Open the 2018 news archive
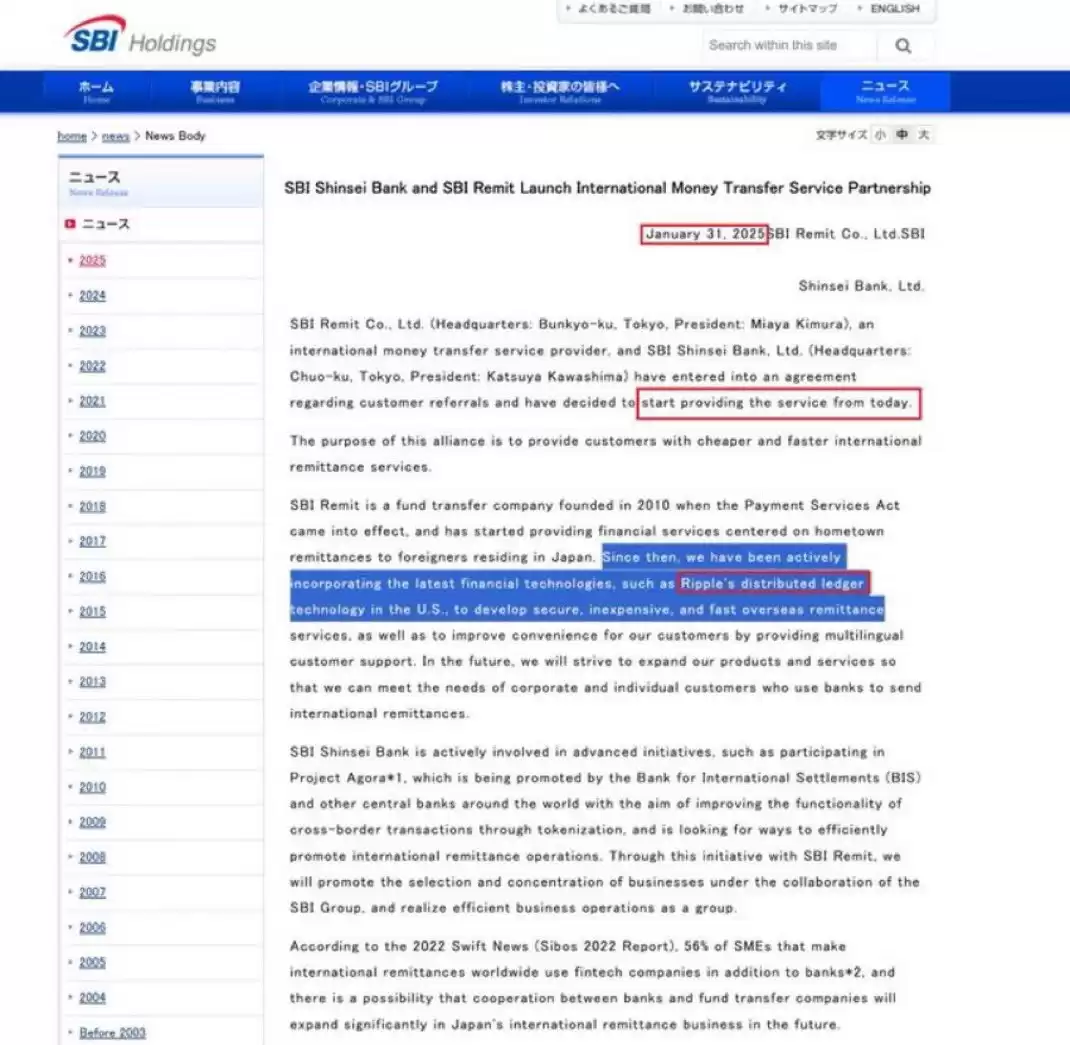Screen dimensions: 1070x1045 (93, 506)
